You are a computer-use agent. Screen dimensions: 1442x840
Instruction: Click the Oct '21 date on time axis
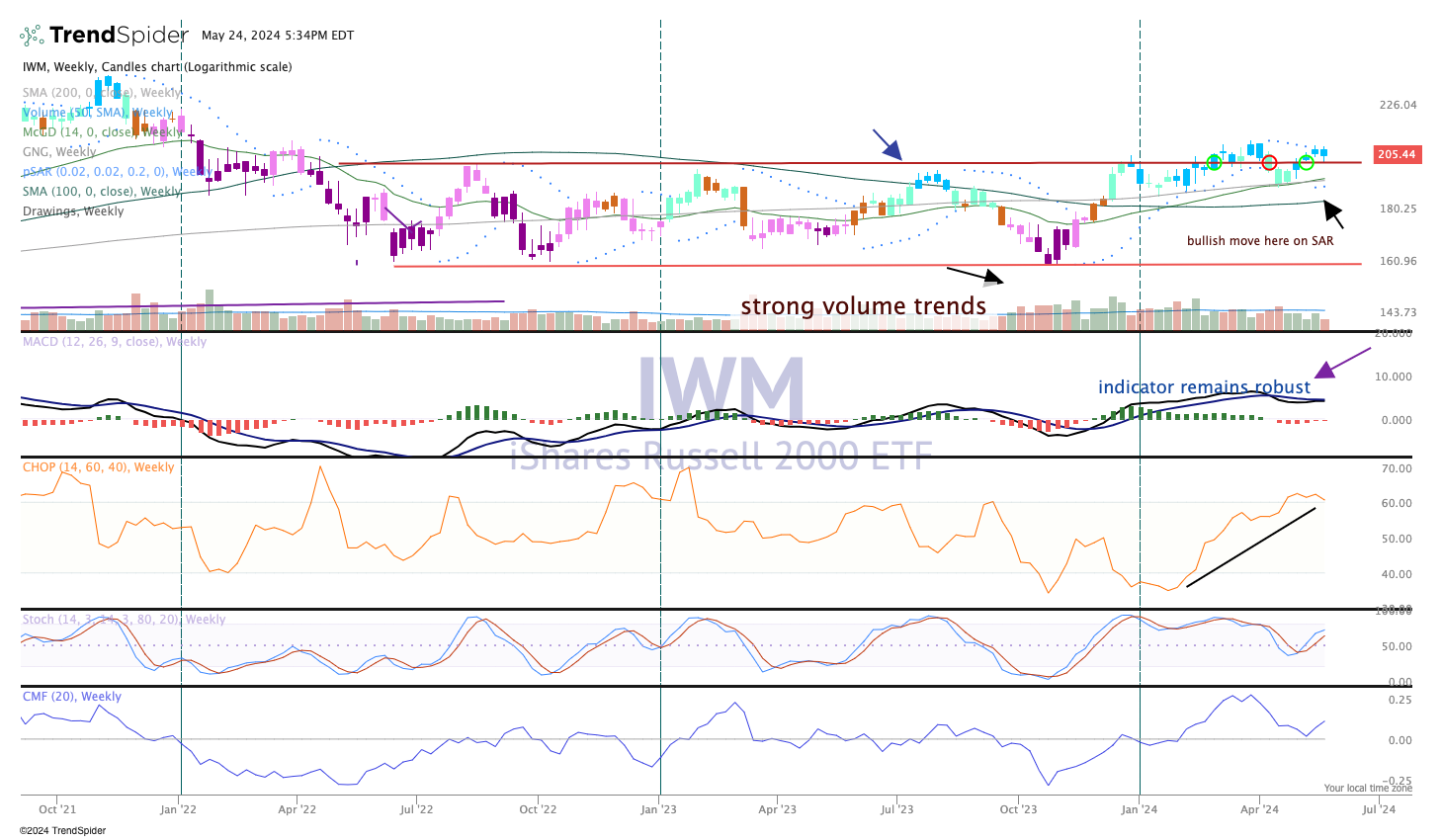tap(56, 809)
